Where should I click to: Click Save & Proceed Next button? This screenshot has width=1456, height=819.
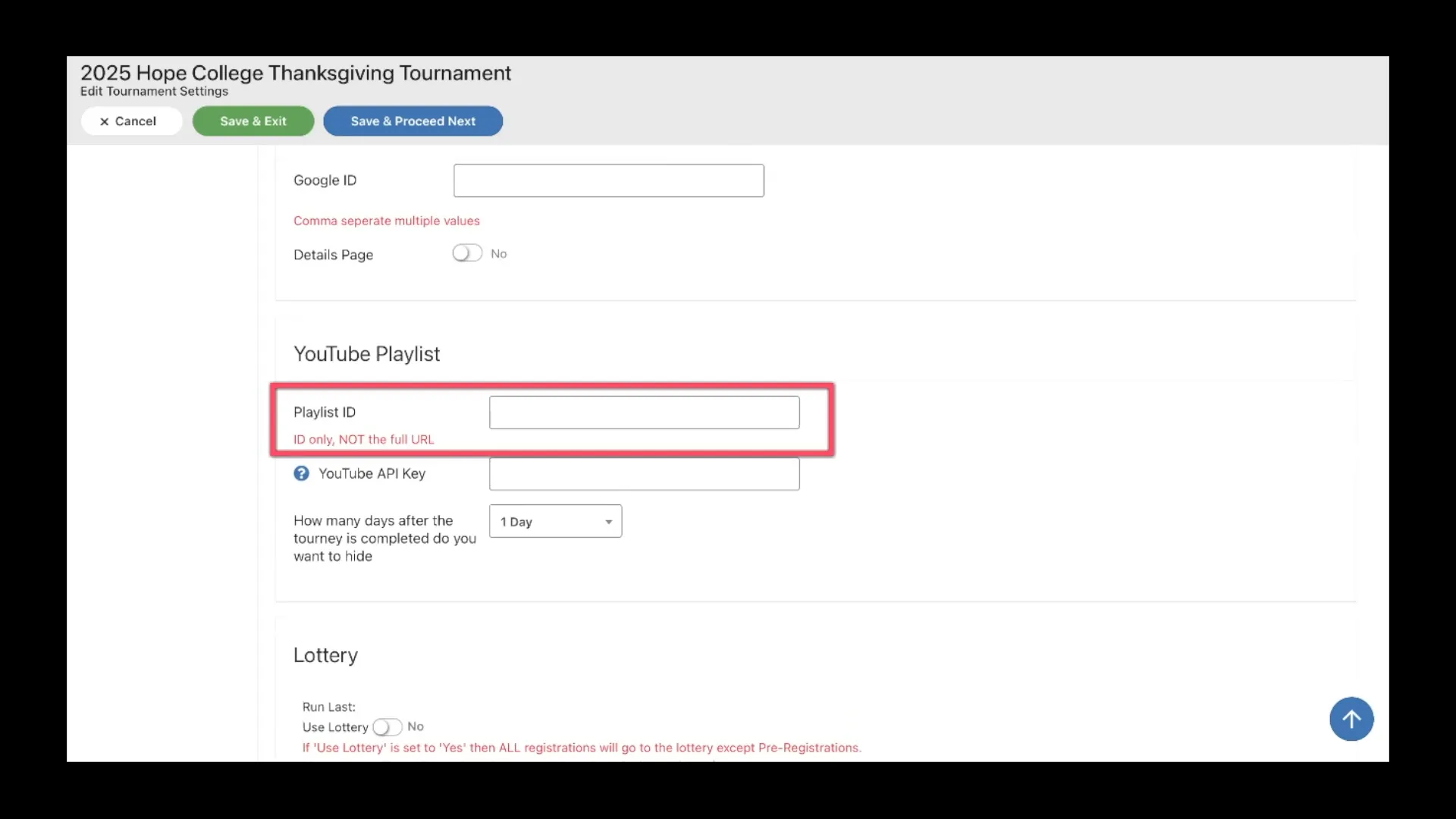(413, 121)
